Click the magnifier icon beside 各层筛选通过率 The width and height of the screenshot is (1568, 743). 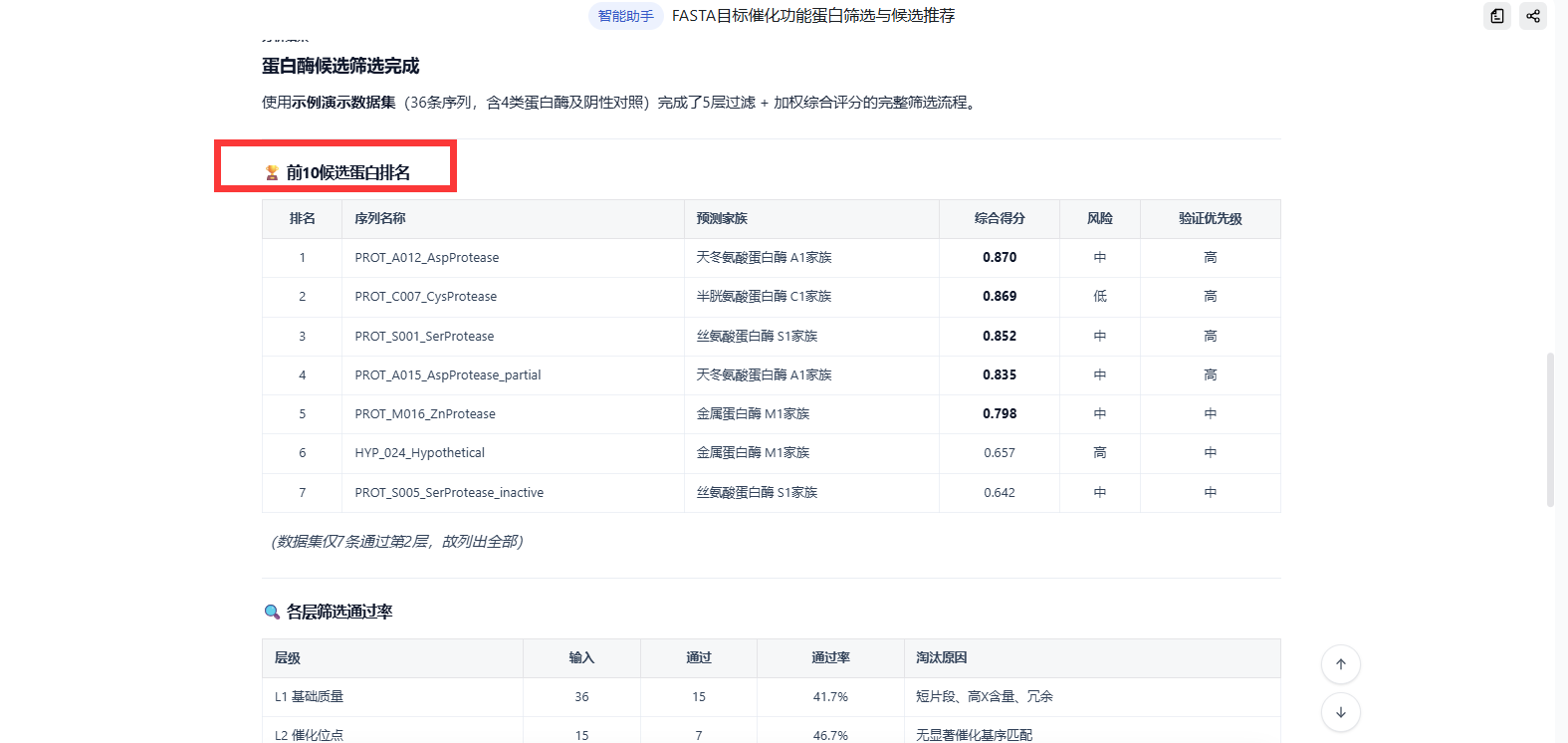[272, 612]
